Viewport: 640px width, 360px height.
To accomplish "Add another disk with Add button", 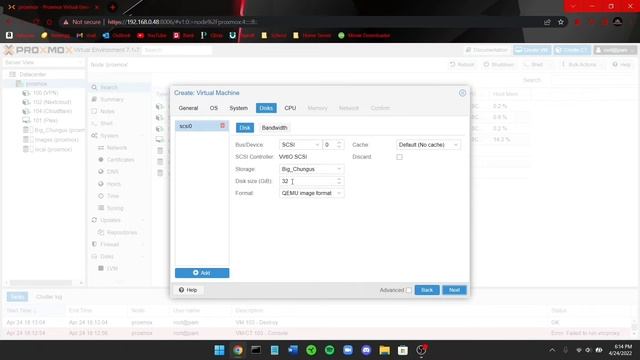I will pos(202,273).
